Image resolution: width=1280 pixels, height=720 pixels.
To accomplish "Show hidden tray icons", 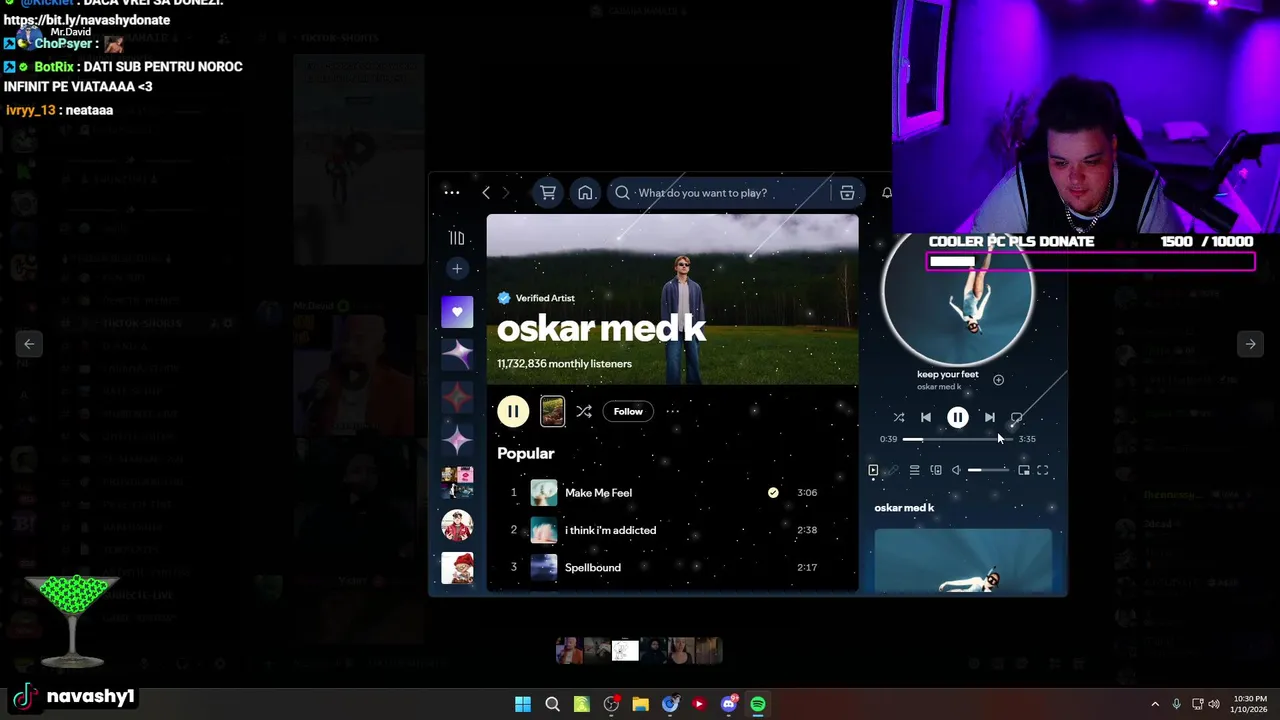I will pos(1155,705).
